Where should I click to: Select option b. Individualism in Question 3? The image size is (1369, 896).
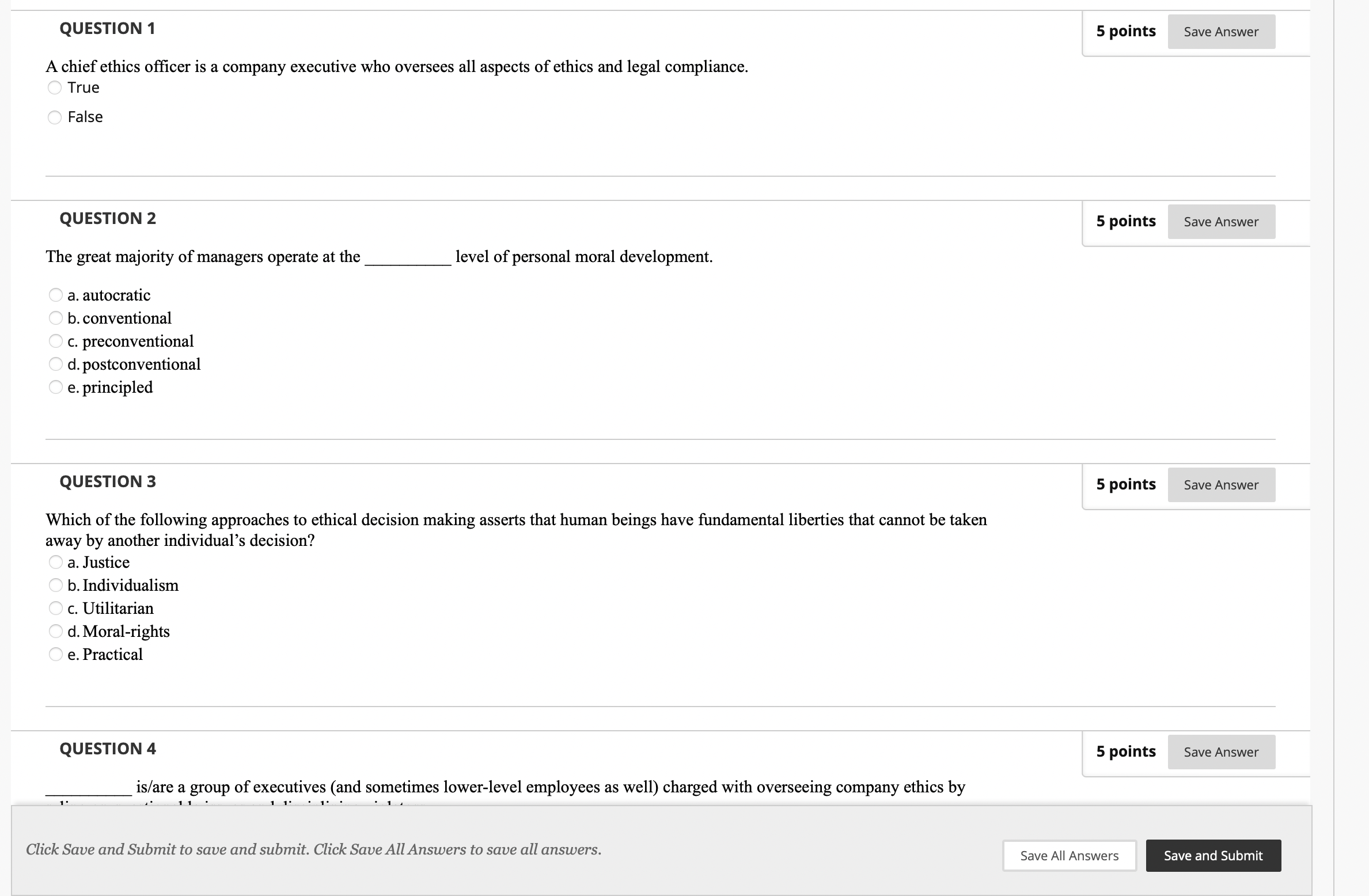[x=55, y=585]
